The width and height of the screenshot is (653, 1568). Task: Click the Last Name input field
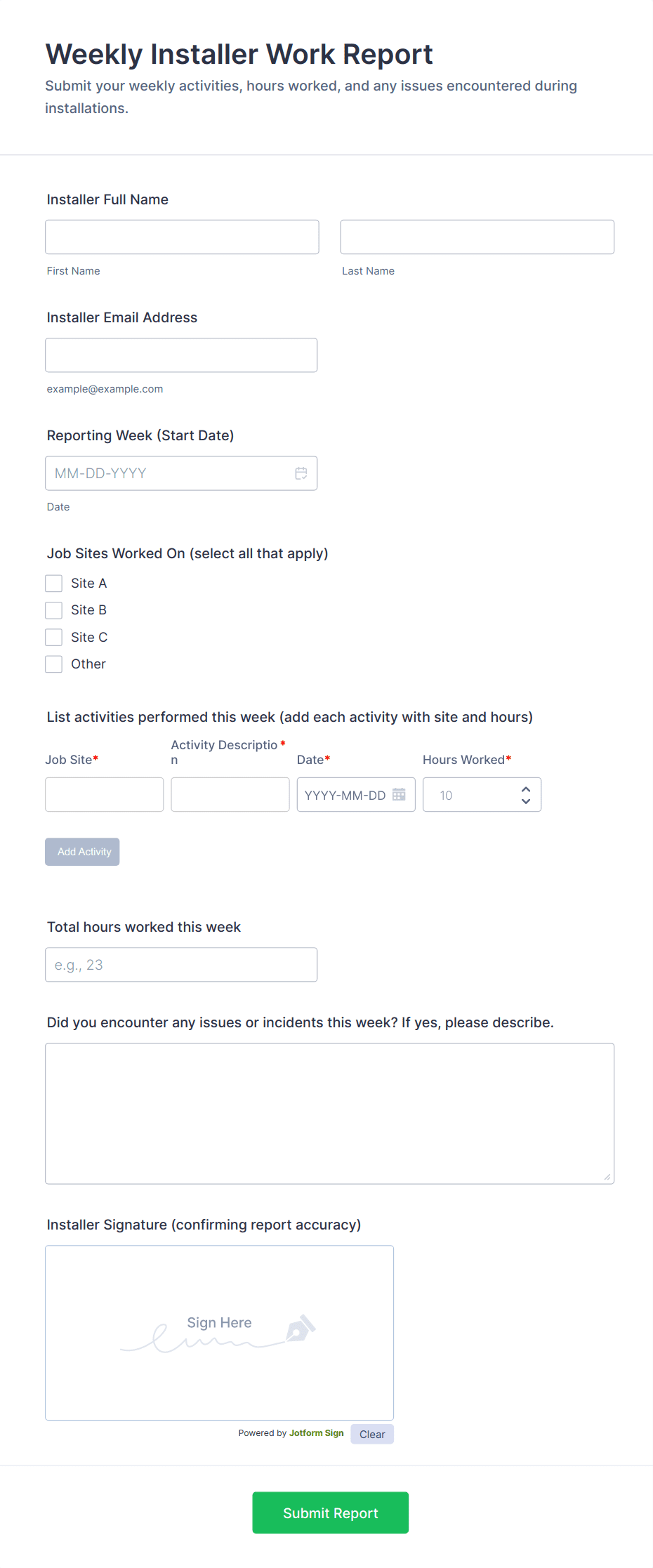pyautogui.click(x=477, y=237)
